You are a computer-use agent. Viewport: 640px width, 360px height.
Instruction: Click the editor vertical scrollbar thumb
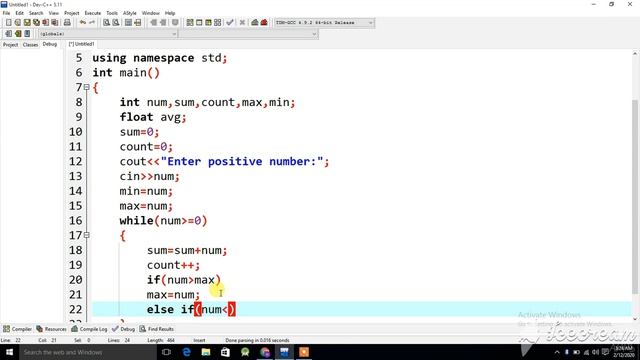tap(635, 196)
